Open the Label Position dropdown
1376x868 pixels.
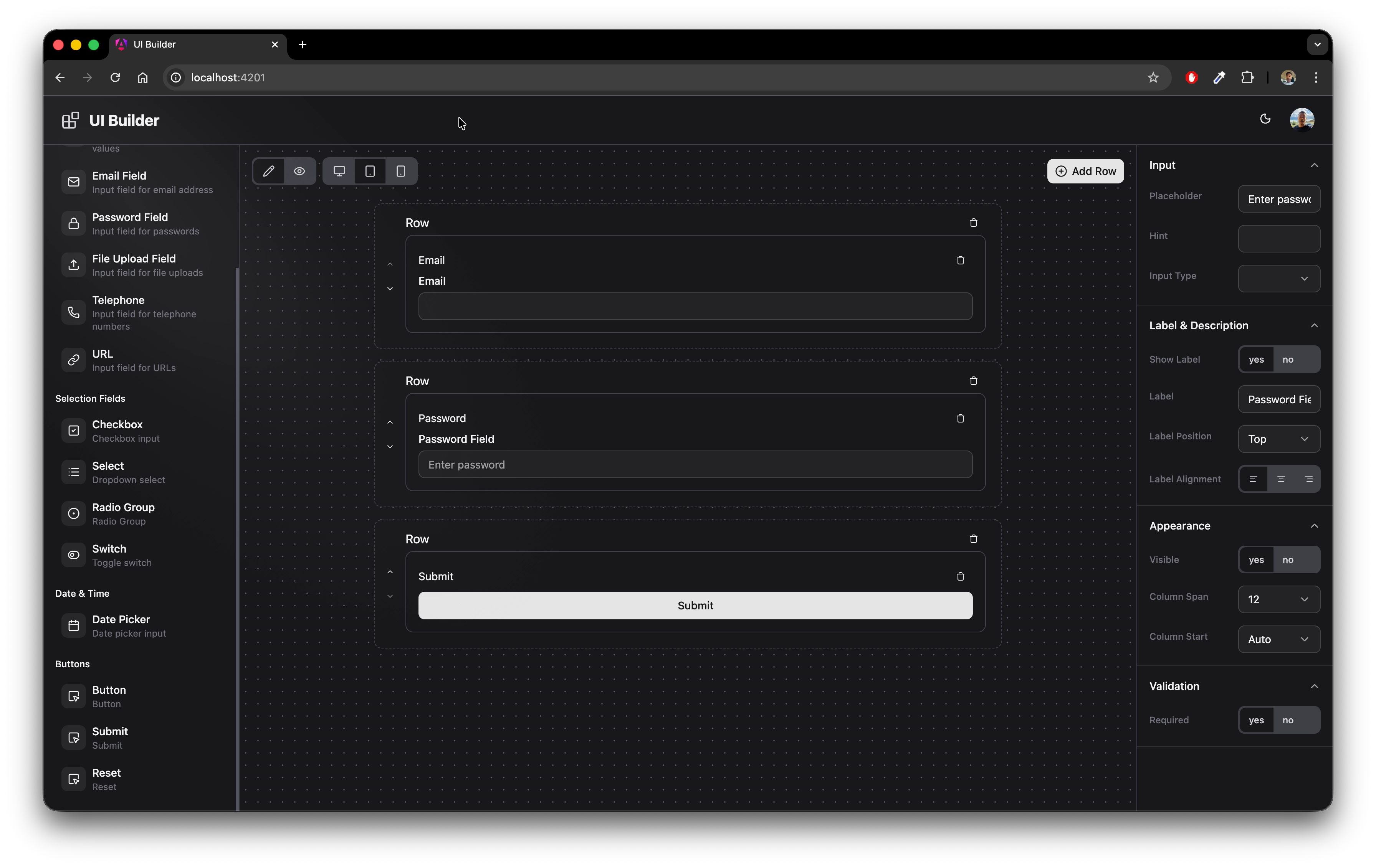(1279, 439)
